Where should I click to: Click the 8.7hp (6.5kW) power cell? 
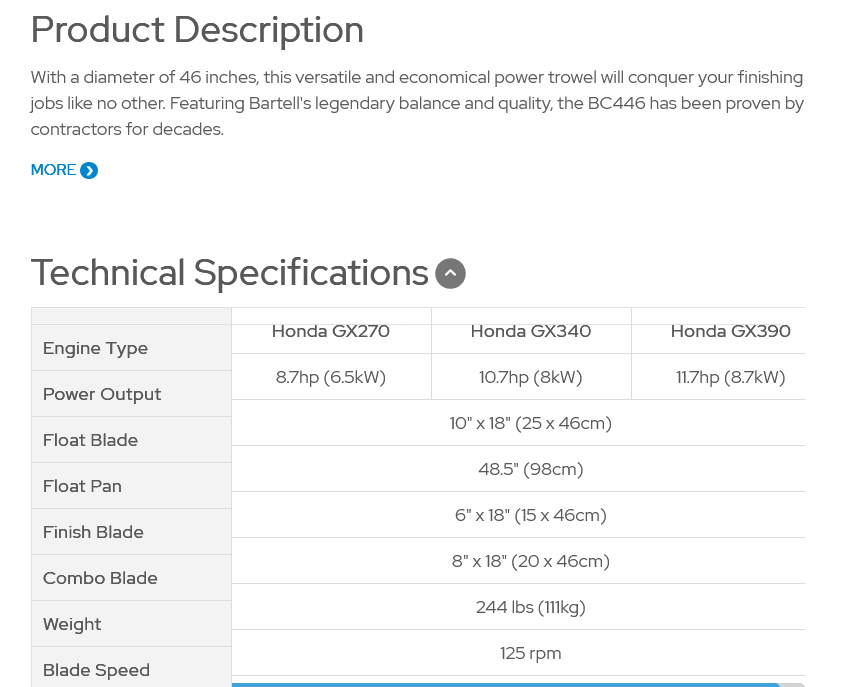pyautogui.click(x=331, y=377)
